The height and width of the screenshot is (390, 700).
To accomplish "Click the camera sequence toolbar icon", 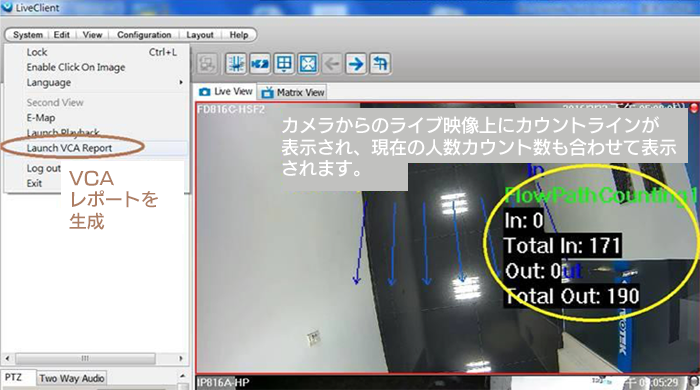I will click(x=260, y=64).
